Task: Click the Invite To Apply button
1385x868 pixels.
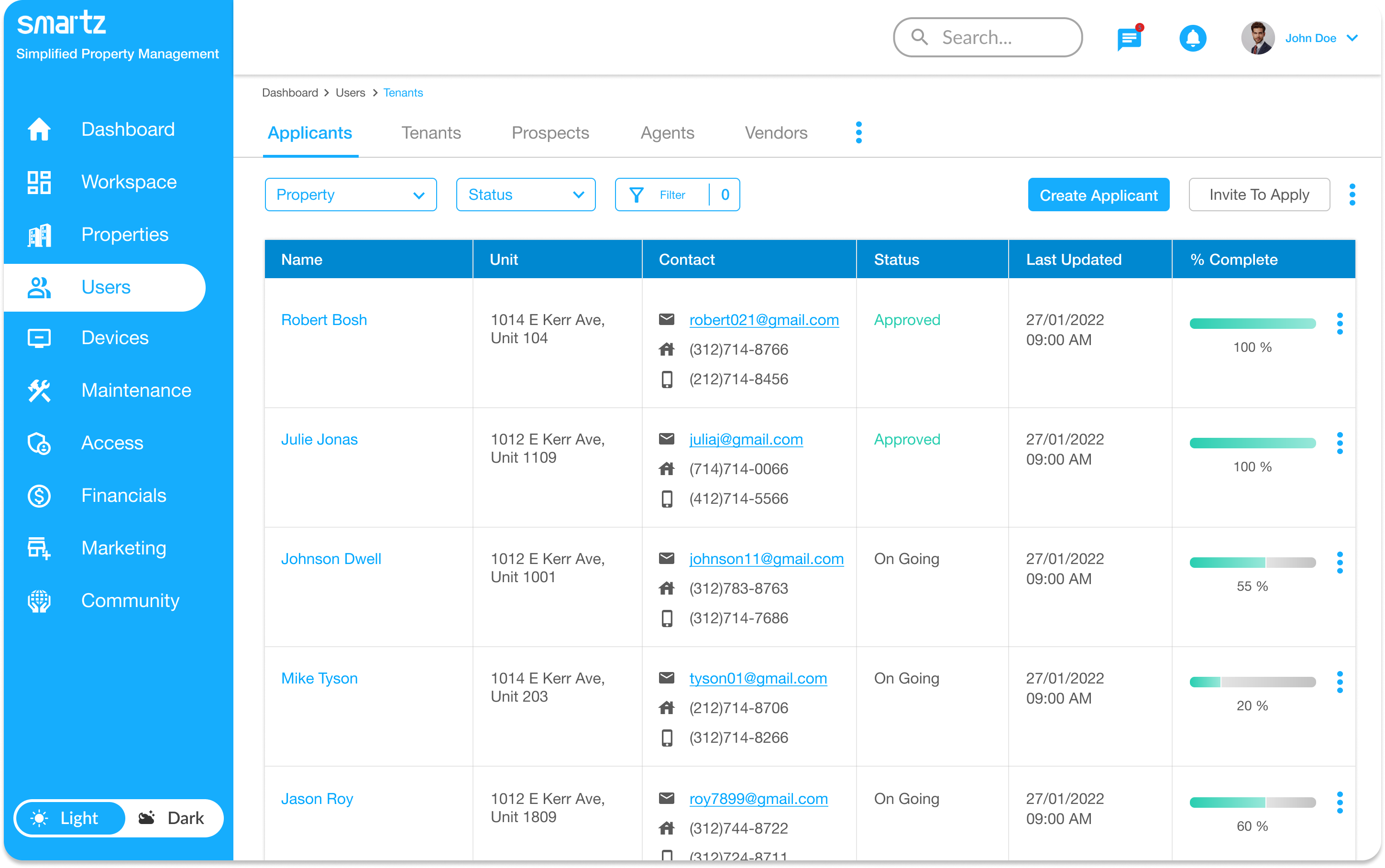Action: click(x=1259, y=195)
